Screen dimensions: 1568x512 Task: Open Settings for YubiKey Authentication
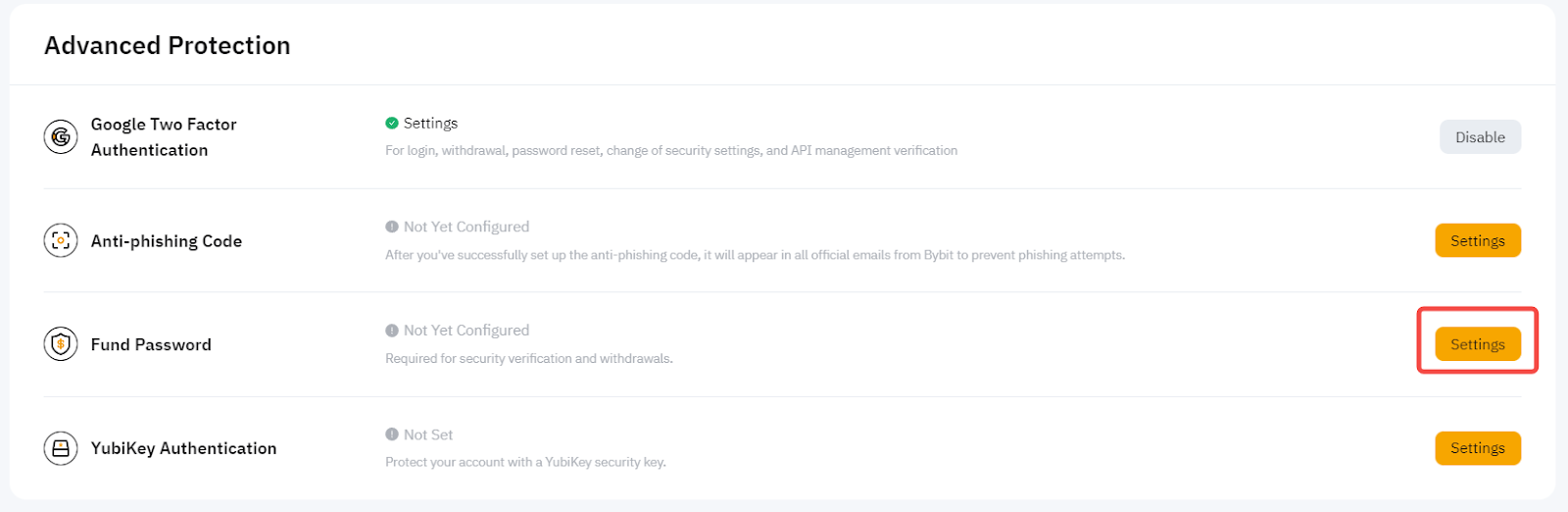1478,448
